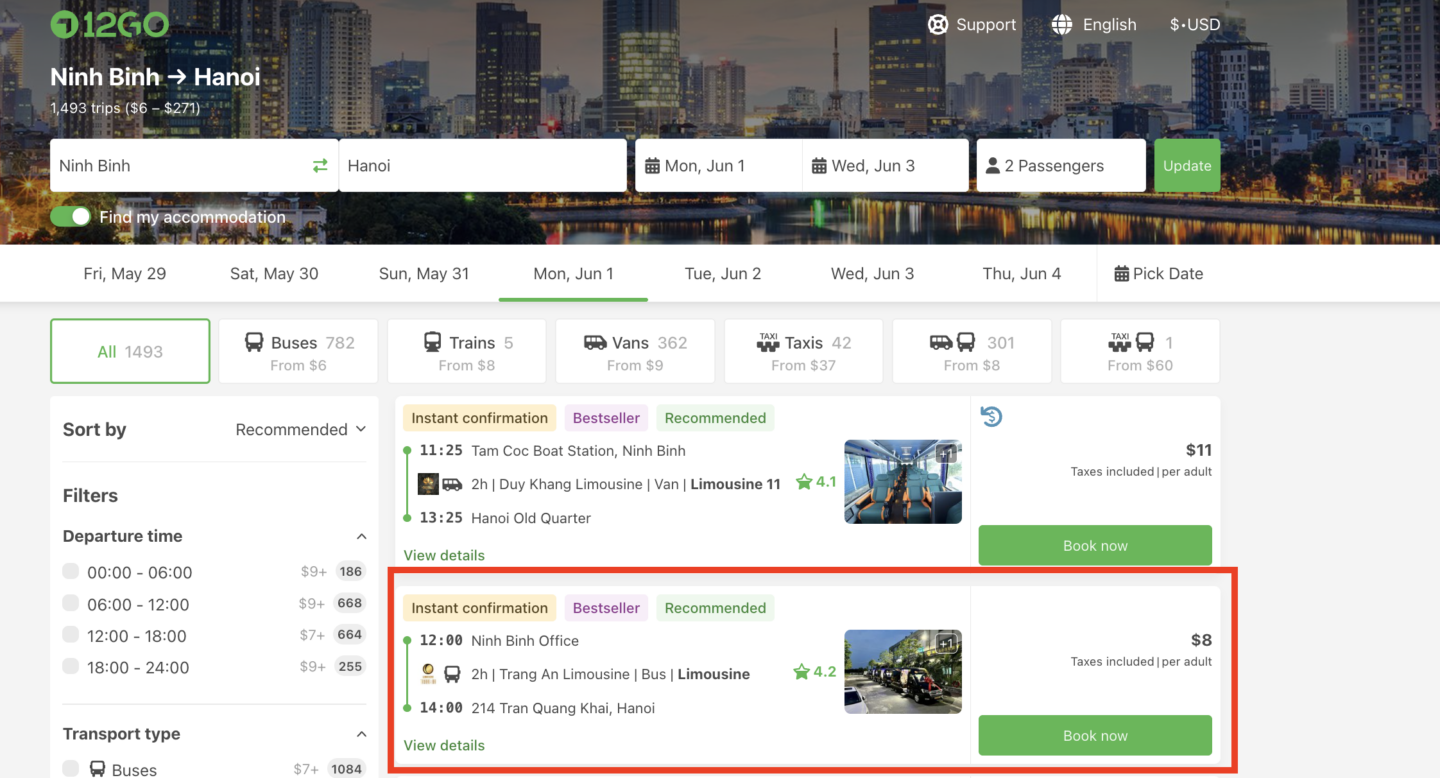Click the 4.1 star rating
The width and height of the screenshot is (1440, 778).
tap(816, 482)
